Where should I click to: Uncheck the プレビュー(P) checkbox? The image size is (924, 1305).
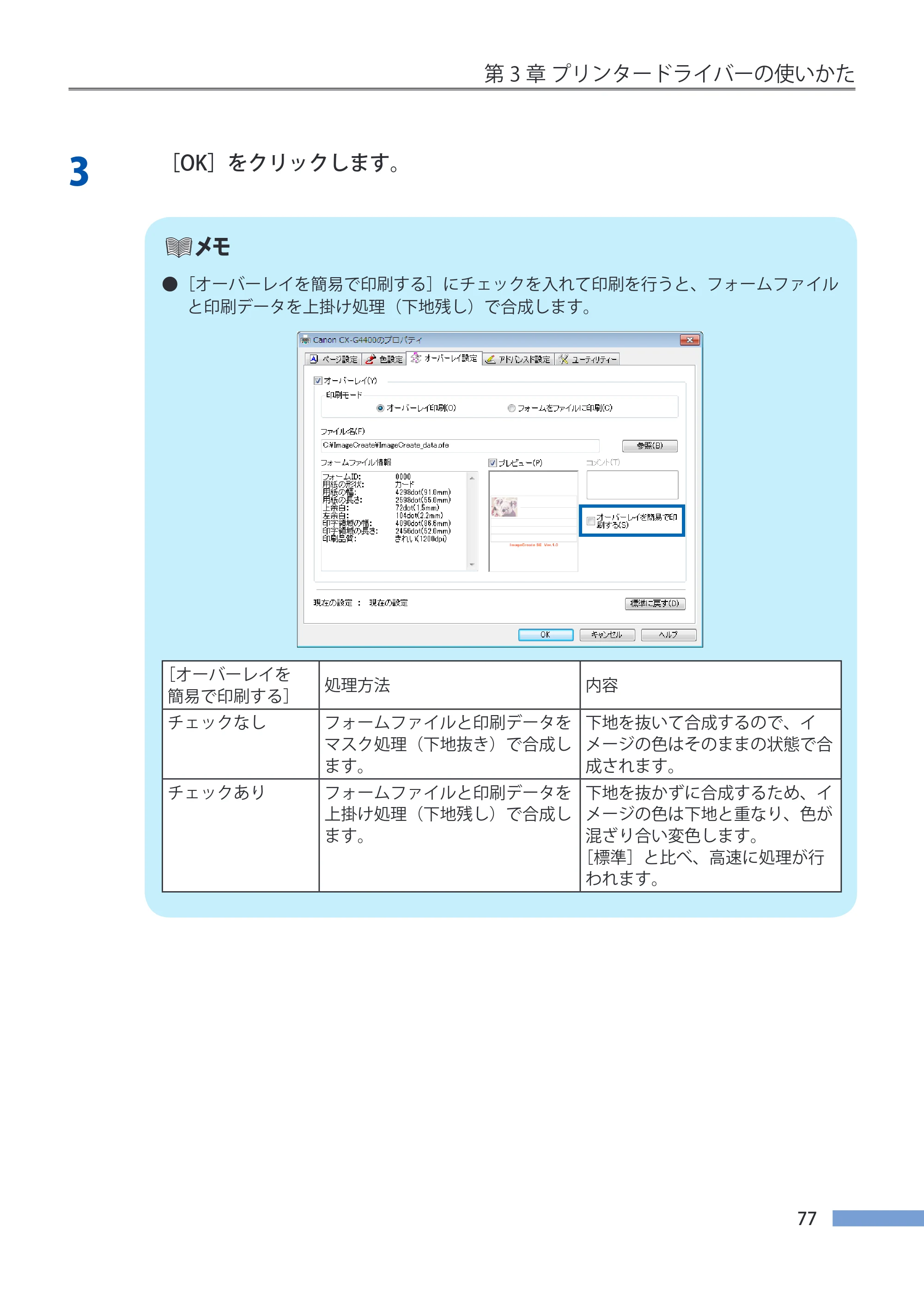click(x=493, y=463)
